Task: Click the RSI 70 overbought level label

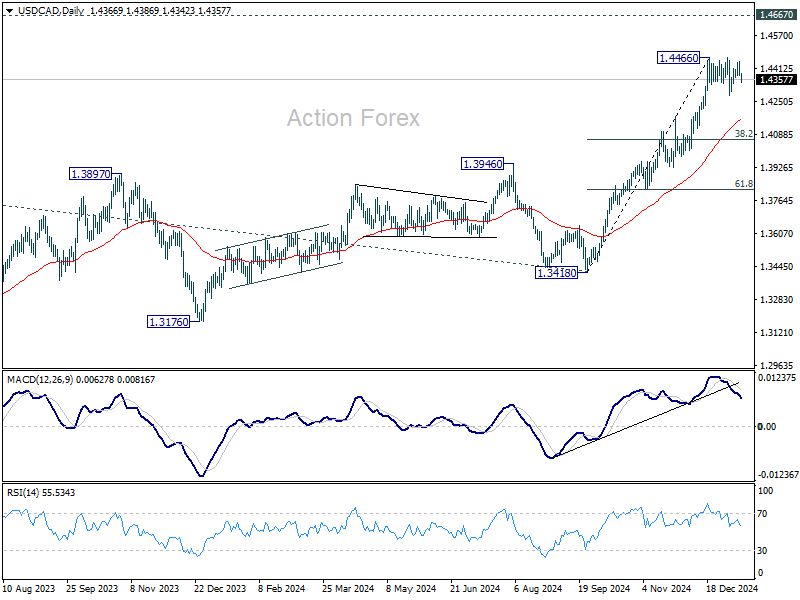Action: [x=762, y=514]
